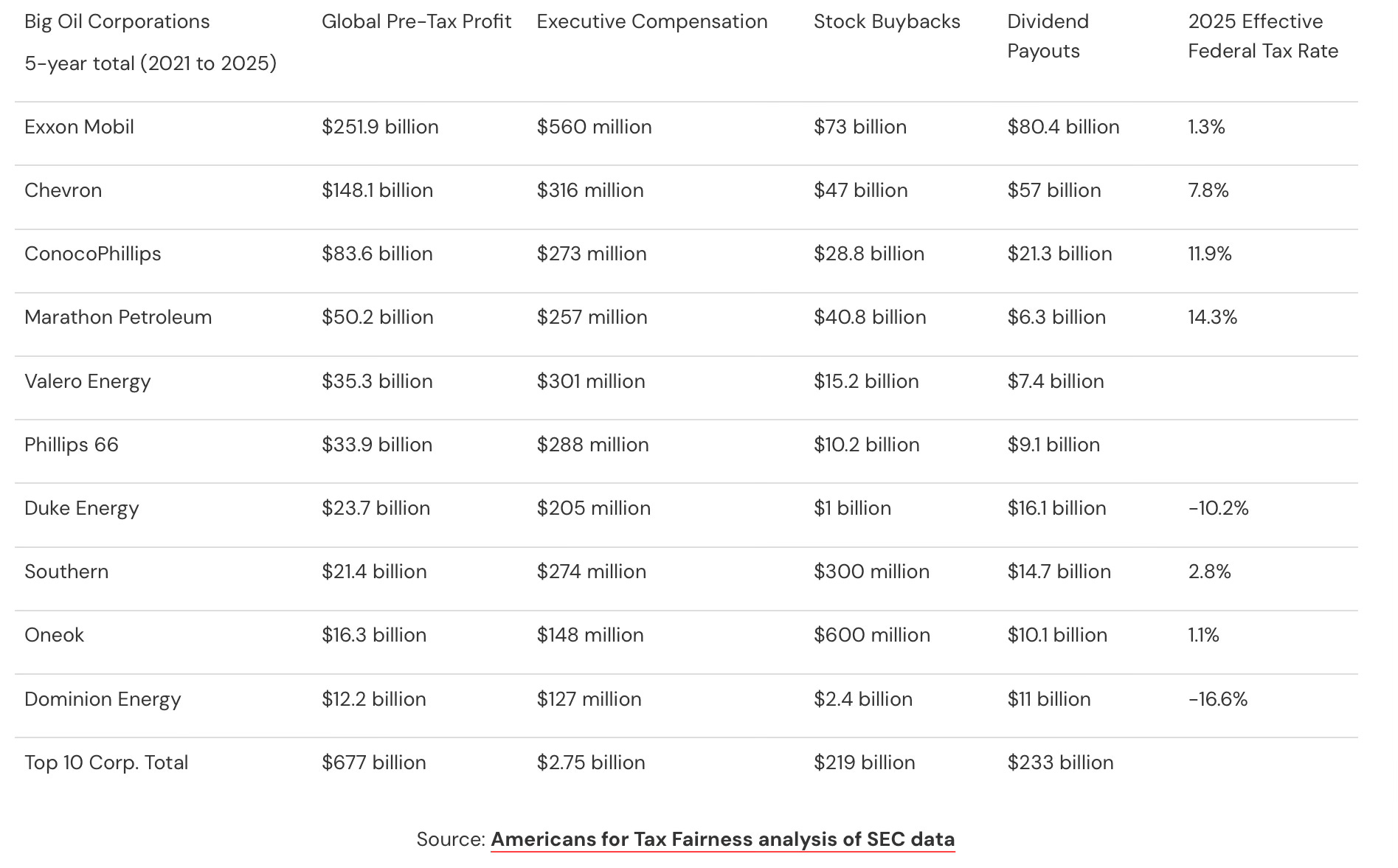Select Southern's $300 million buybacks cell
The width and height of the screenshot is (1398, 868).
[871, 572]
